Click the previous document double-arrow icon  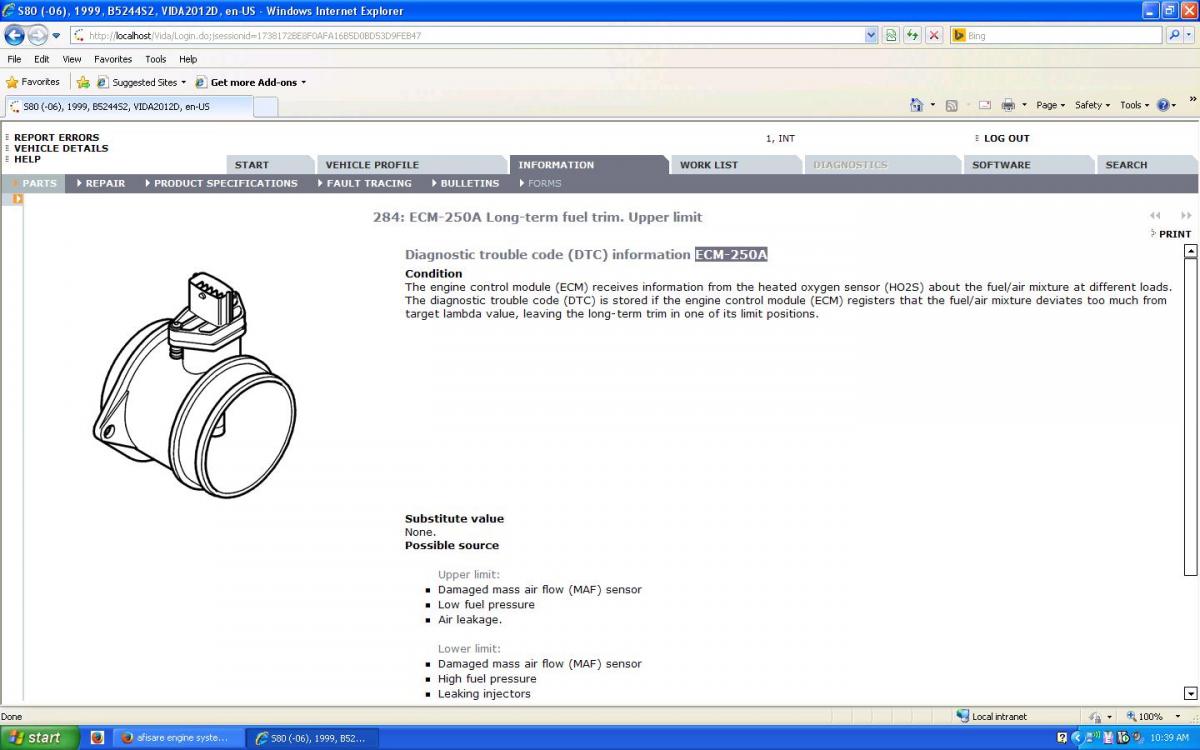click(1155, 216)
